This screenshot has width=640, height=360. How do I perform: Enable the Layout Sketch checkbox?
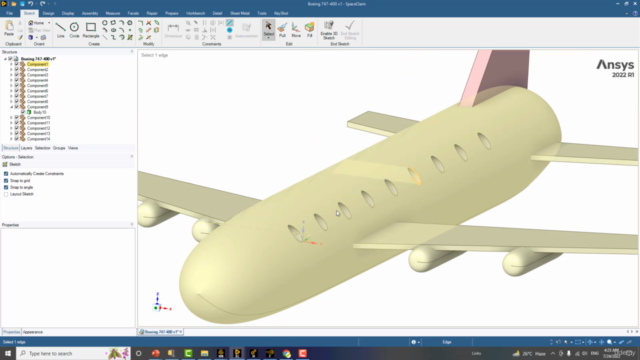tap(6, 194)
